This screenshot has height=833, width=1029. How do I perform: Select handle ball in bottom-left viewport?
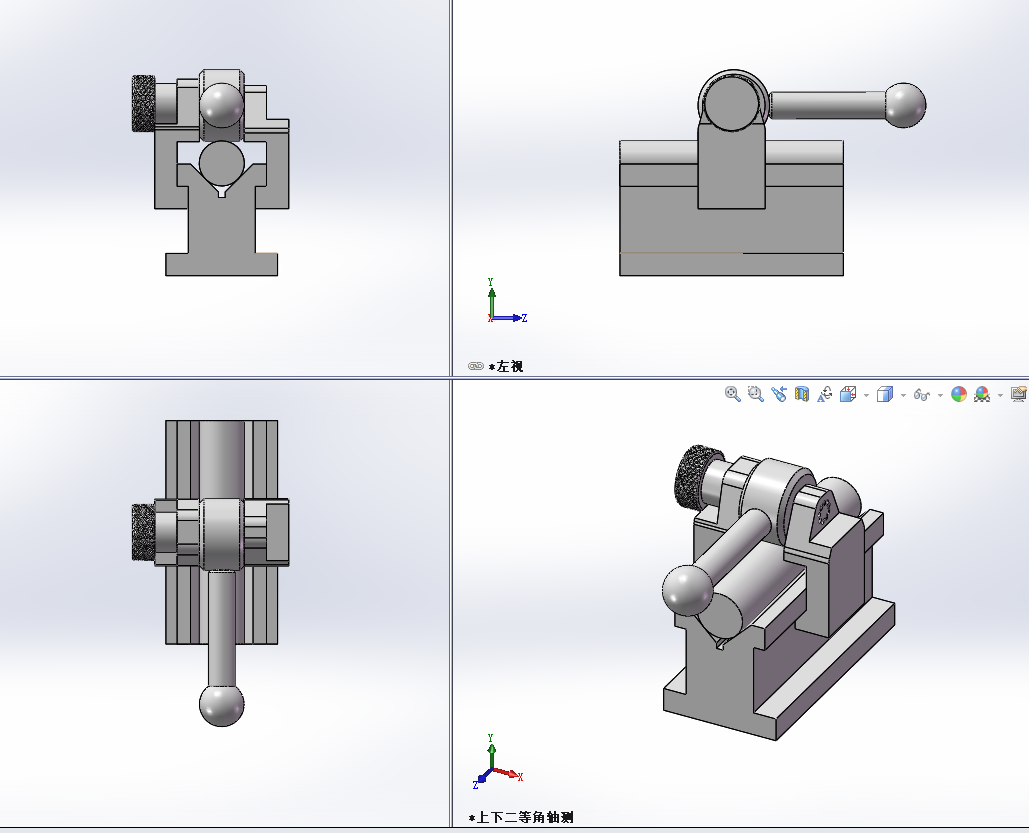(x=222, y=705)
